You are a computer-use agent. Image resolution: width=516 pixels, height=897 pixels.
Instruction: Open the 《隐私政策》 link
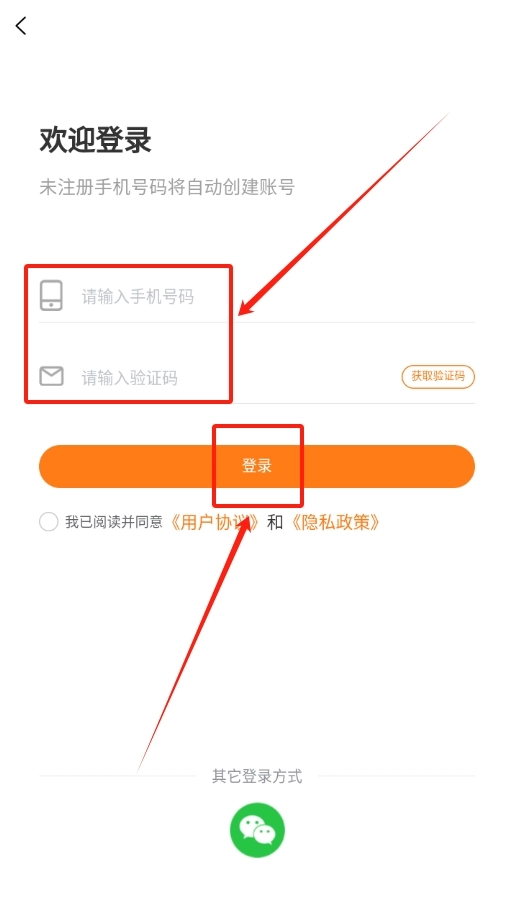[335, 522]
